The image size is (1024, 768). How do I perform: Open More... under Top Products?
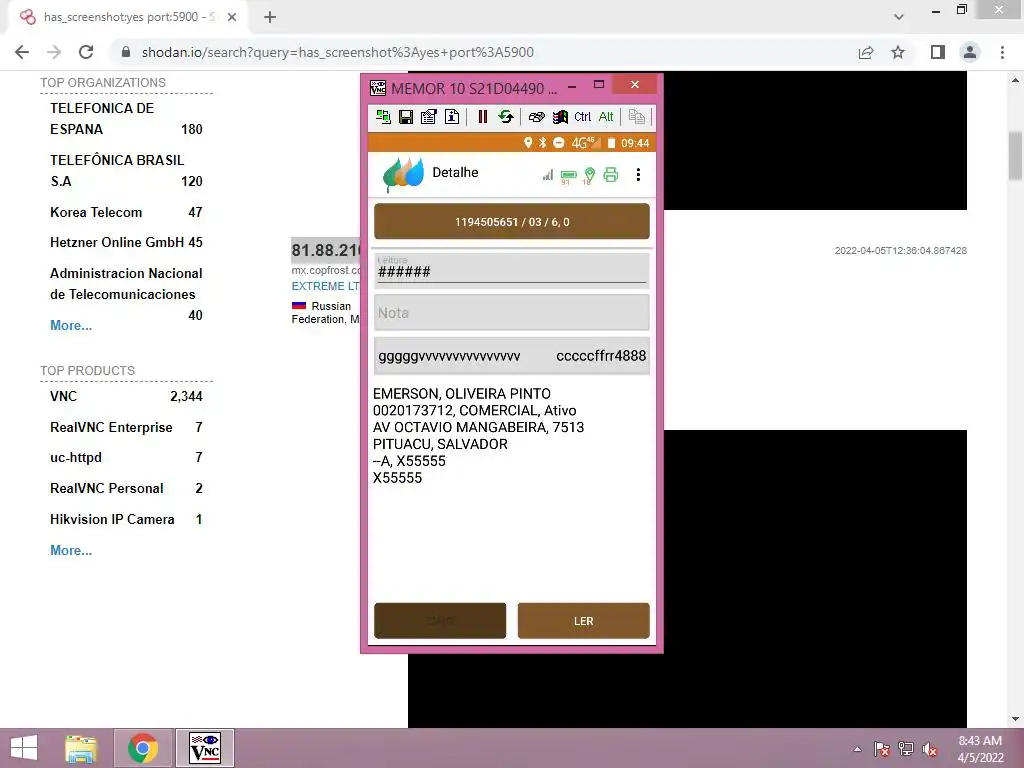tap(71, 550)
